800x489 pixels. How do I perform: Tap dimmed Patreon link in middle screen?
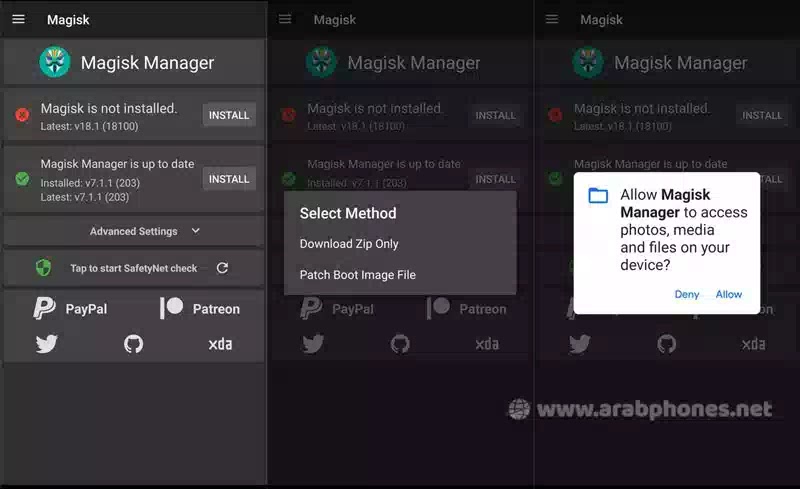pos(466,309)
